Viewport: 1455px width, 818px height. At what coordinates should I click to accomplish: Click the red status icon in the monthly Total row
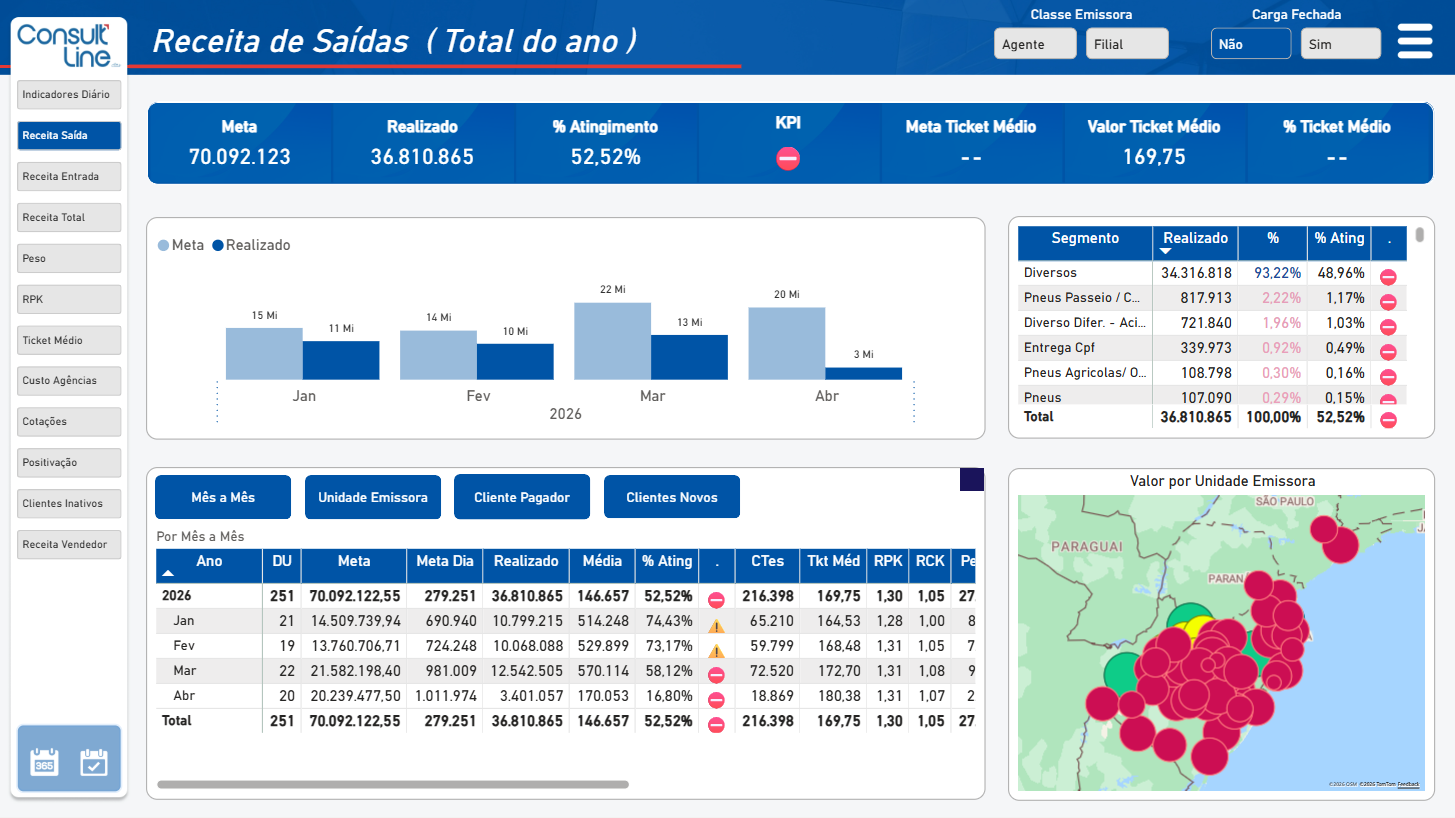click(716, 725)
